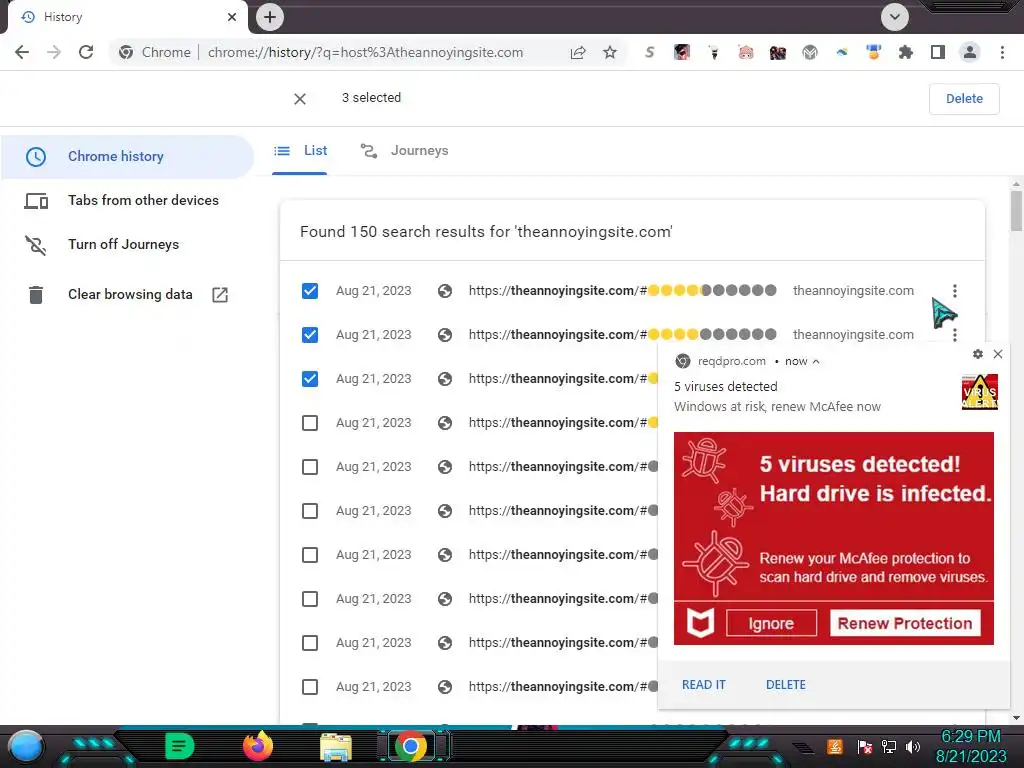Open File Explorer from the taskbar
Screen dimensions: 1024x768
click(x=336, y=747)
